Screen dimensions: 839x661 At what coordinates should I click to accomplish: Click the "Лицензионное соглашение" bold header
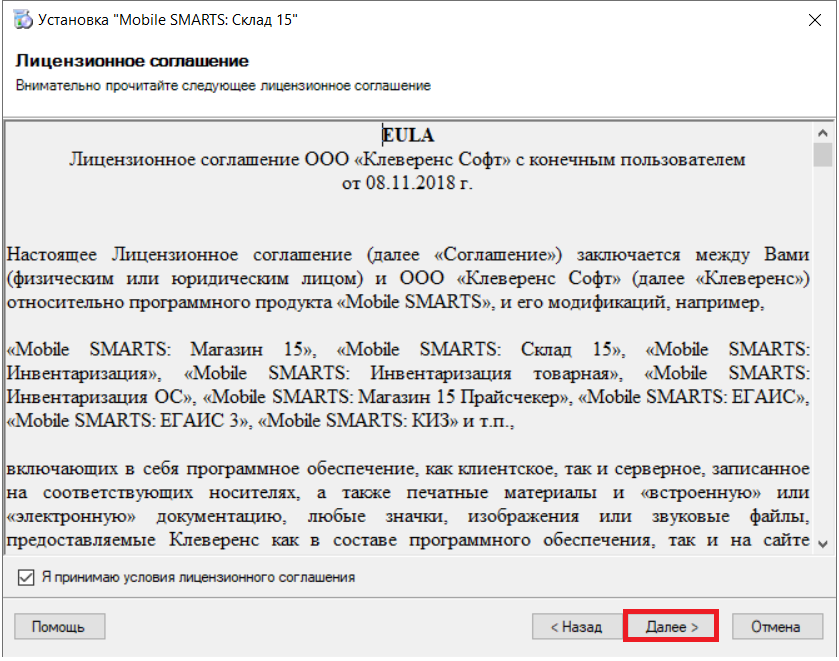coord(132,61)
